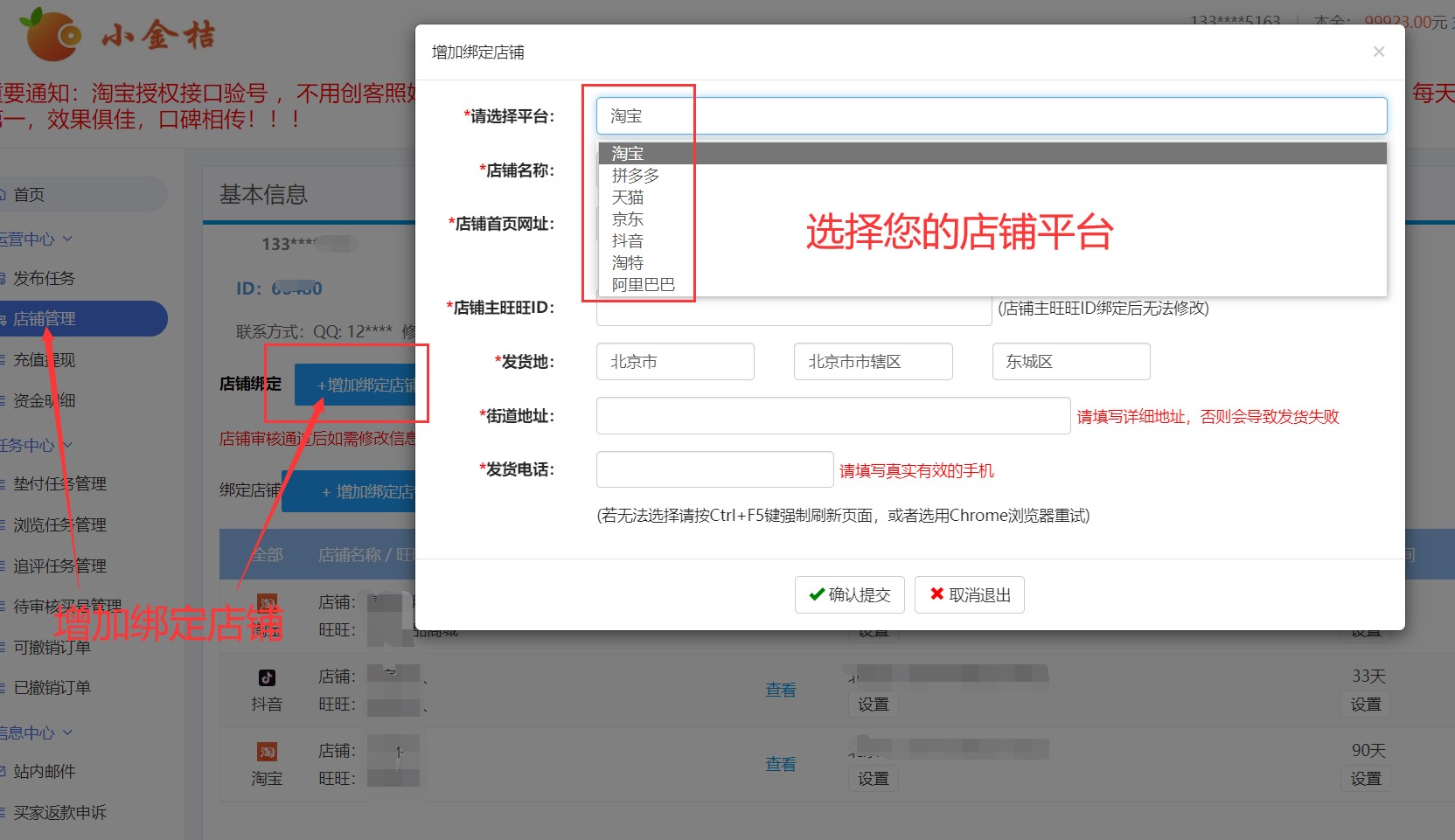Click the 发货电话 input field
This screenshot has height=840, width=1455.
(714, 469)
